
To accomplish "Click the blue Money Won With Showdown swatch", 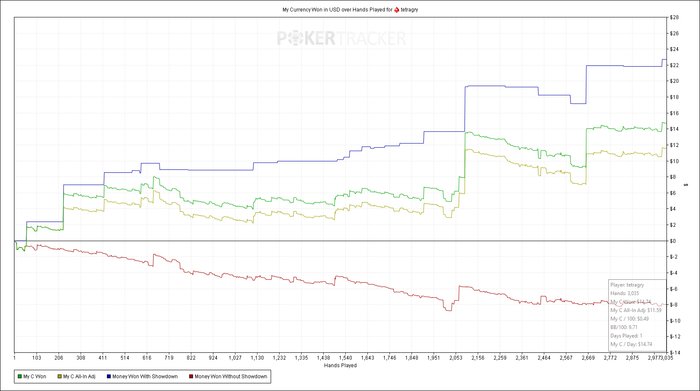I will point(108,377).
